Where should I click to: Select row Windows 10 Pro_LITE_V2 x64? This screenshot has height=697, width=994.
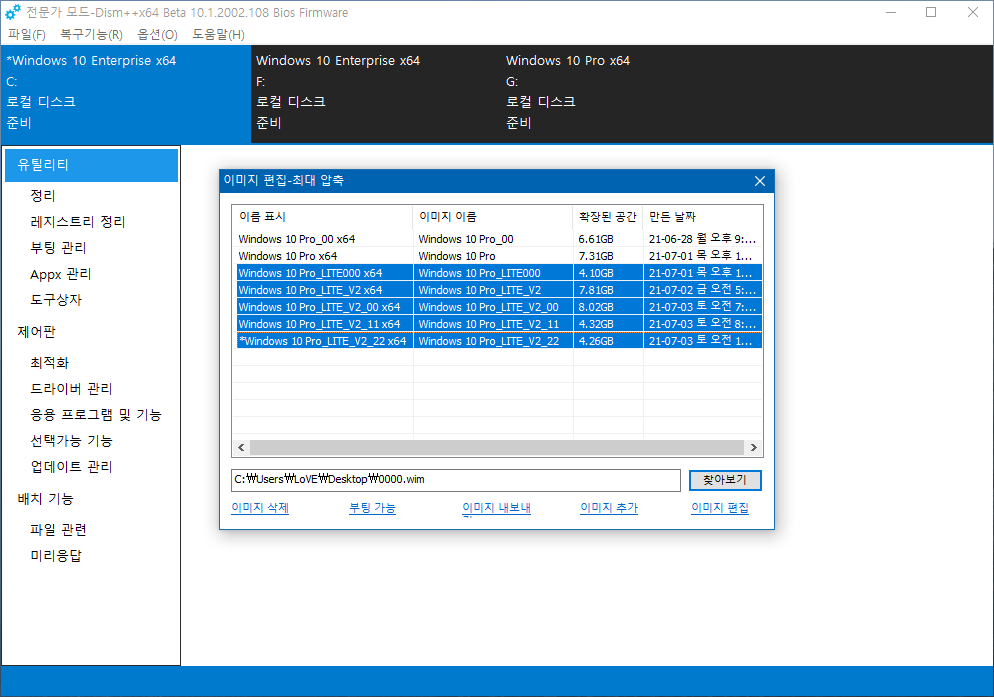tap(497, 290)
